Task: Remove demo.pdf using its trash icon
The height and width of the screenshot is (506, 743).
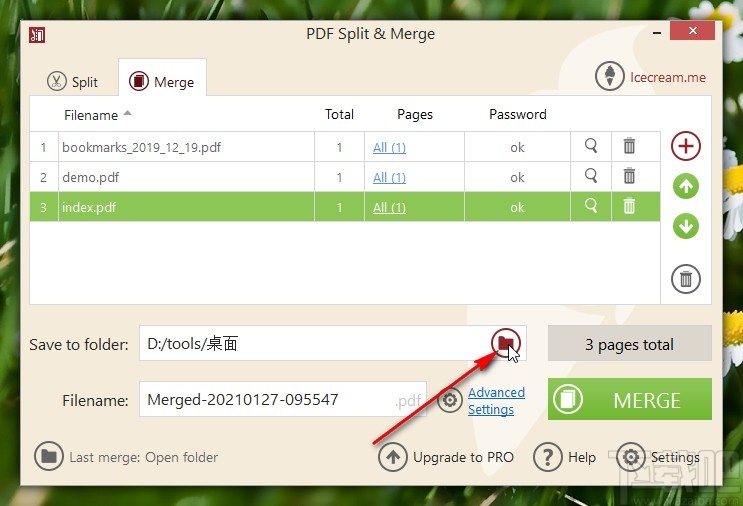Action: (629, 176)
